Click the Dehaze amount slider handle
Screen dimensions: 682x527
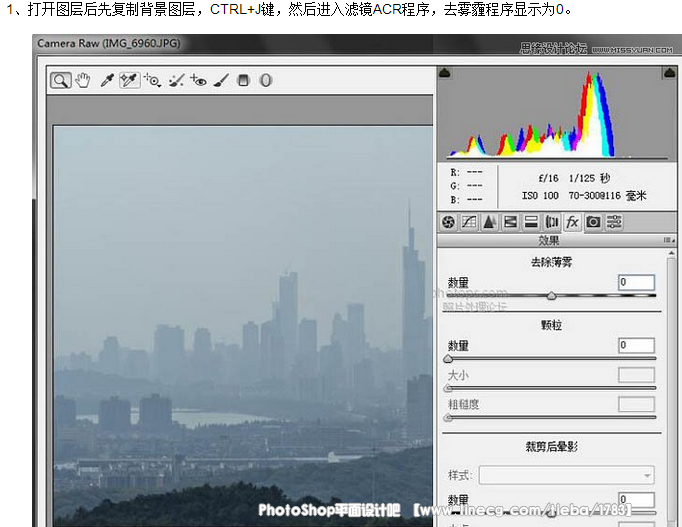point(552,296)
